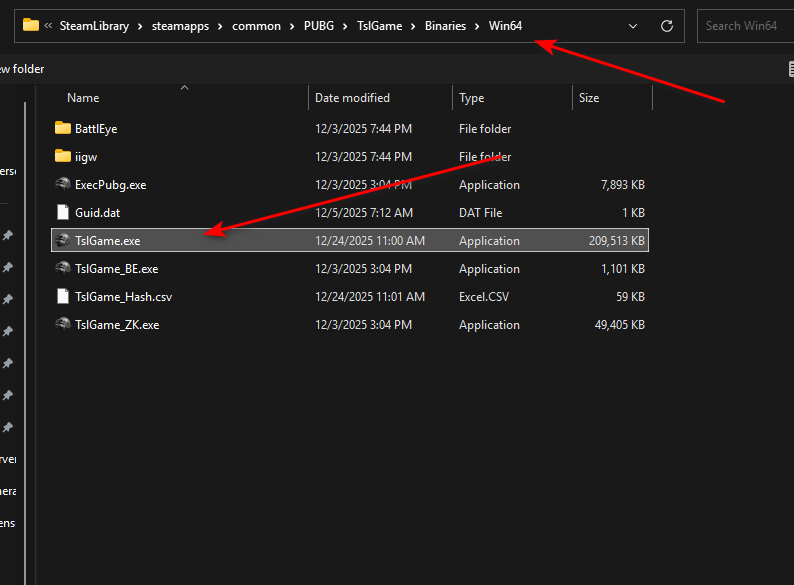
Task: Sort files by Size column
Action: point(589,98)
